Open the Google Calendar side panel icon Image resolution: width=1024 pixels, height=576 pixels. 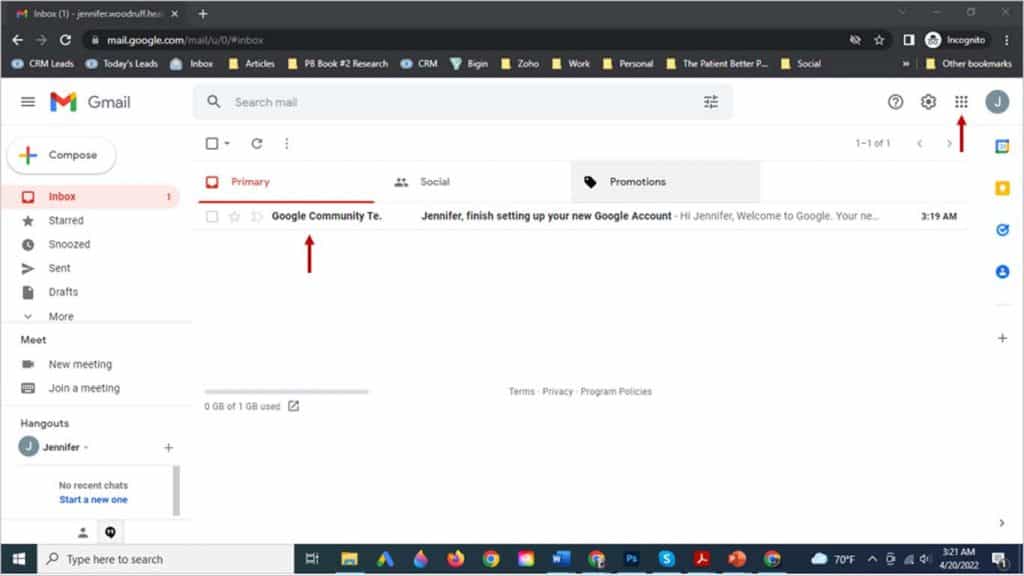click(x=1002, y=146)
